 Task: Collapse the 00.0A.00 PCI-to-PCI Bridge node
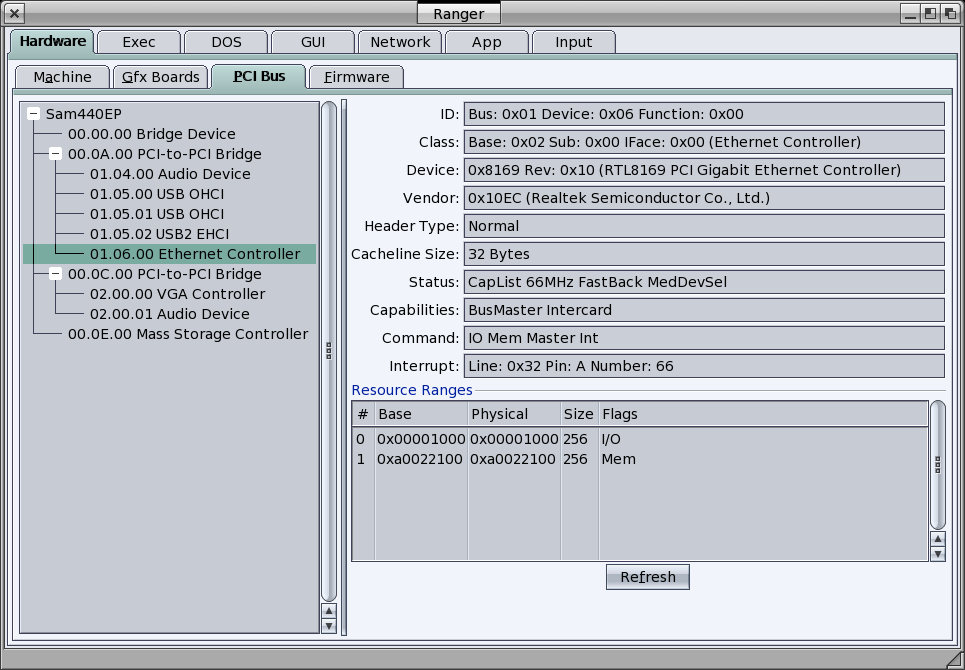coord(56,154)
